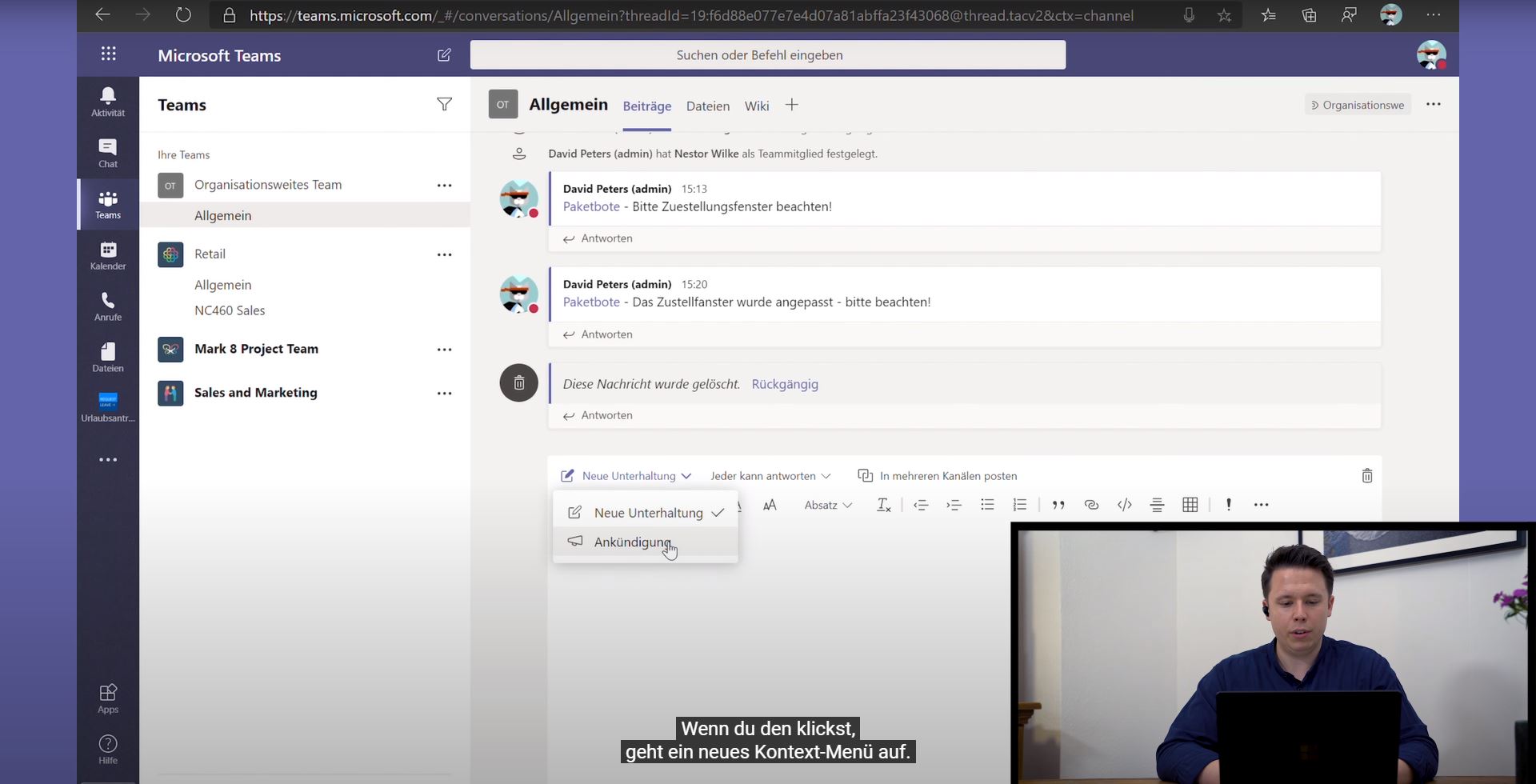Click the Anrufe icon
Screen dimensions: 1536x784
tap(107, 305)
